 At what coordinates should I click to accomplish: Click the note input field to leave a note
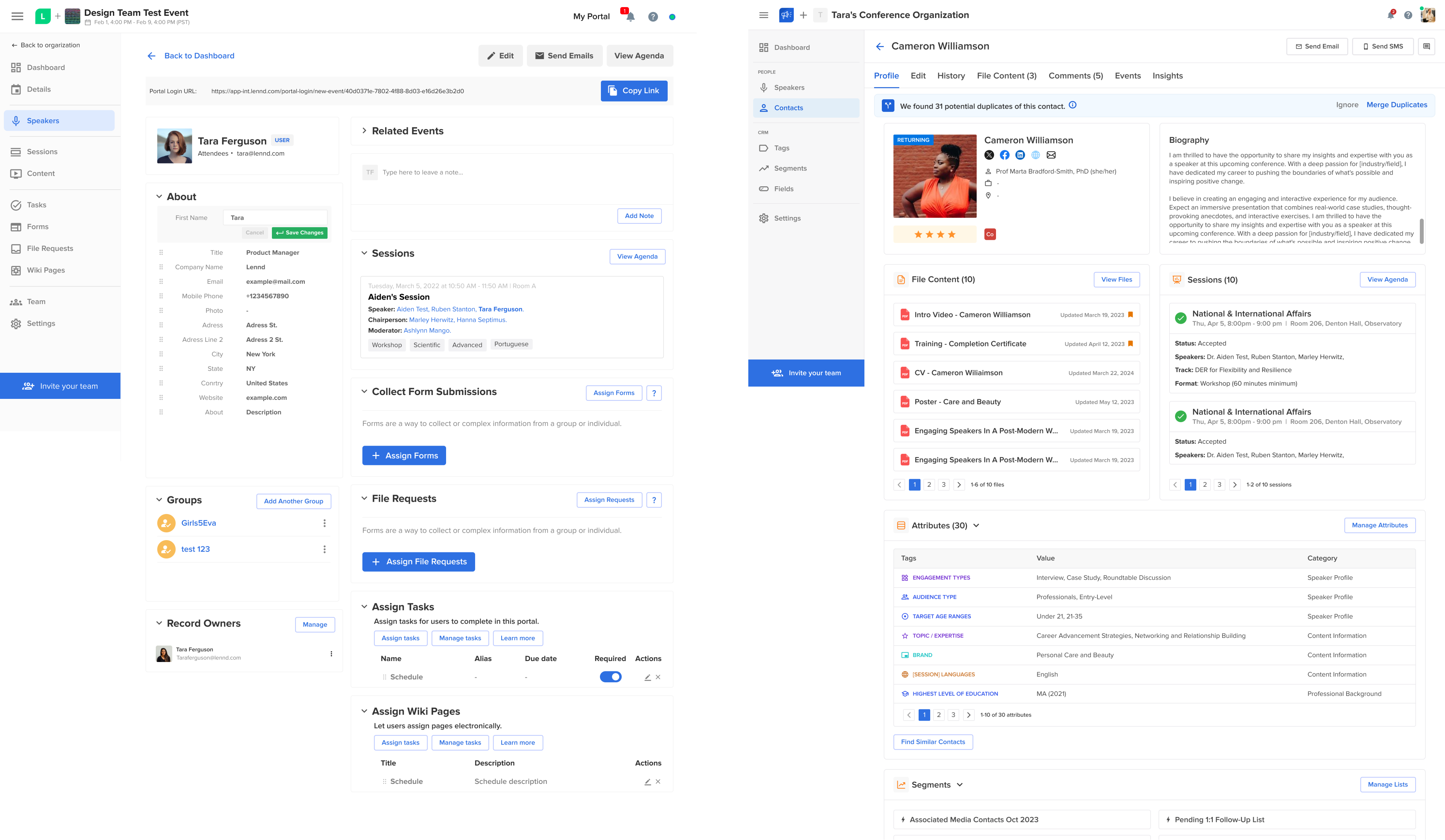click(x=487, y=172)
